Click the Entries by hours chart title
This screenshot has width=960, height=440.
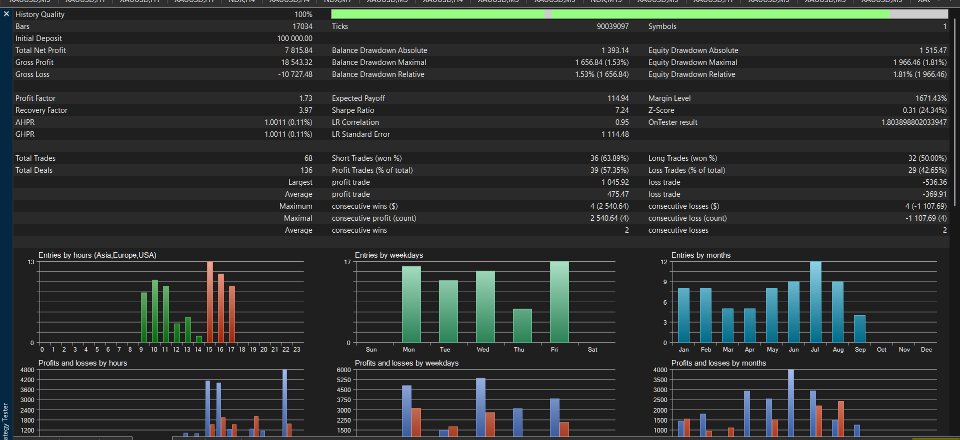(97, 255)
